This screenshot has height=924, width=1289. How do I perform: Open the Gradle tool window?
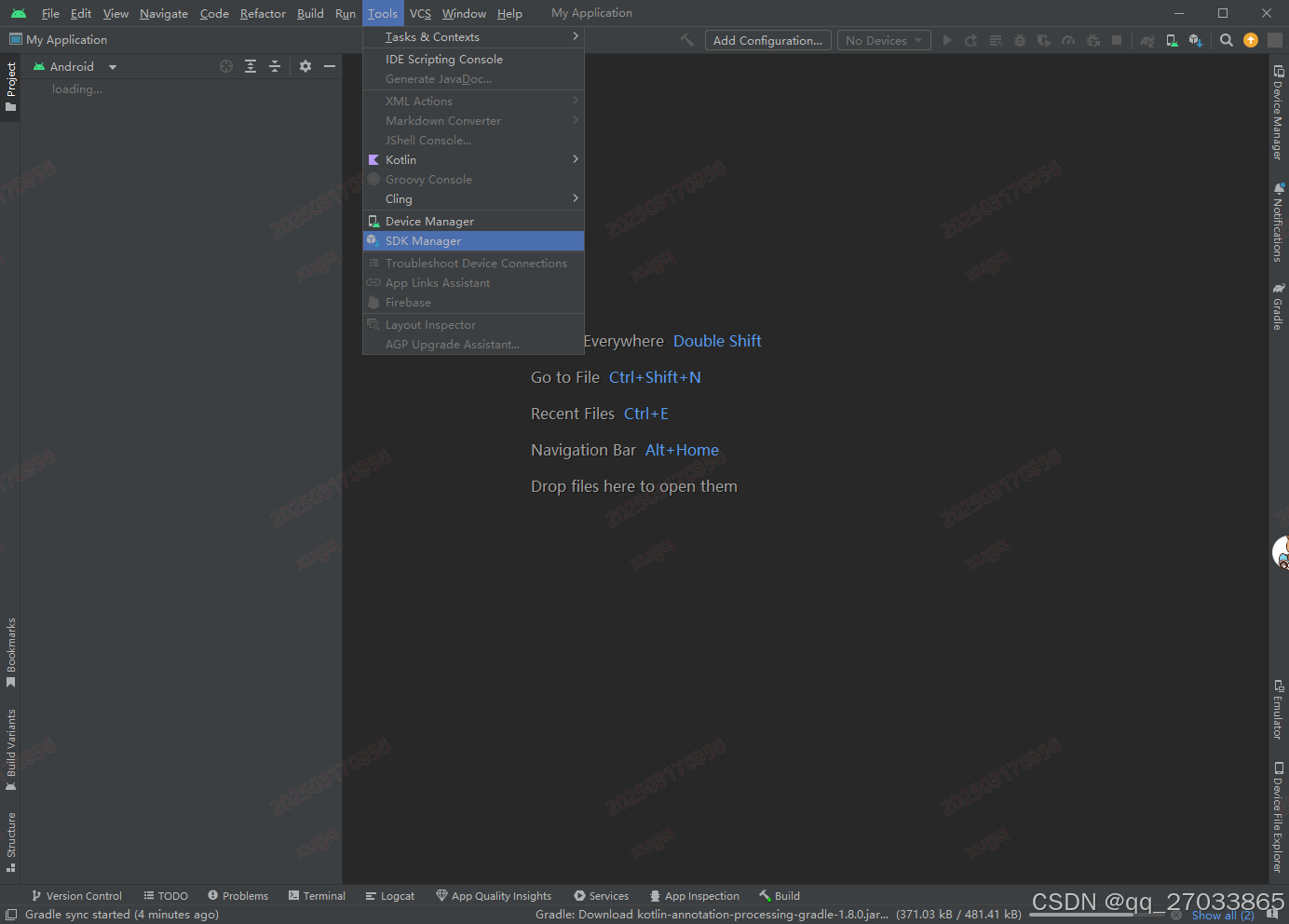coord(1278,307)
